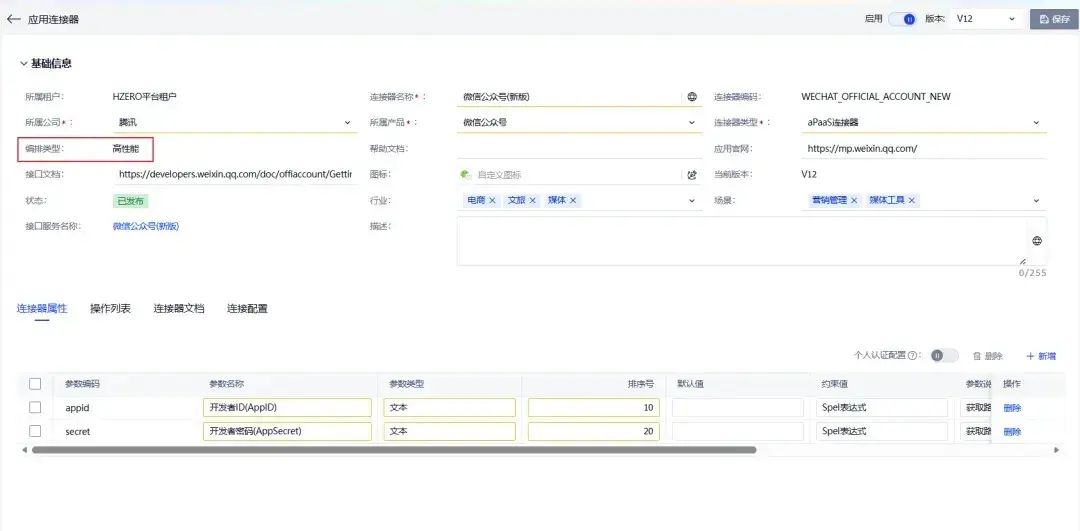Remove the 媒体工具 scene tag
1080x531 pixels.
click(912, 200)
